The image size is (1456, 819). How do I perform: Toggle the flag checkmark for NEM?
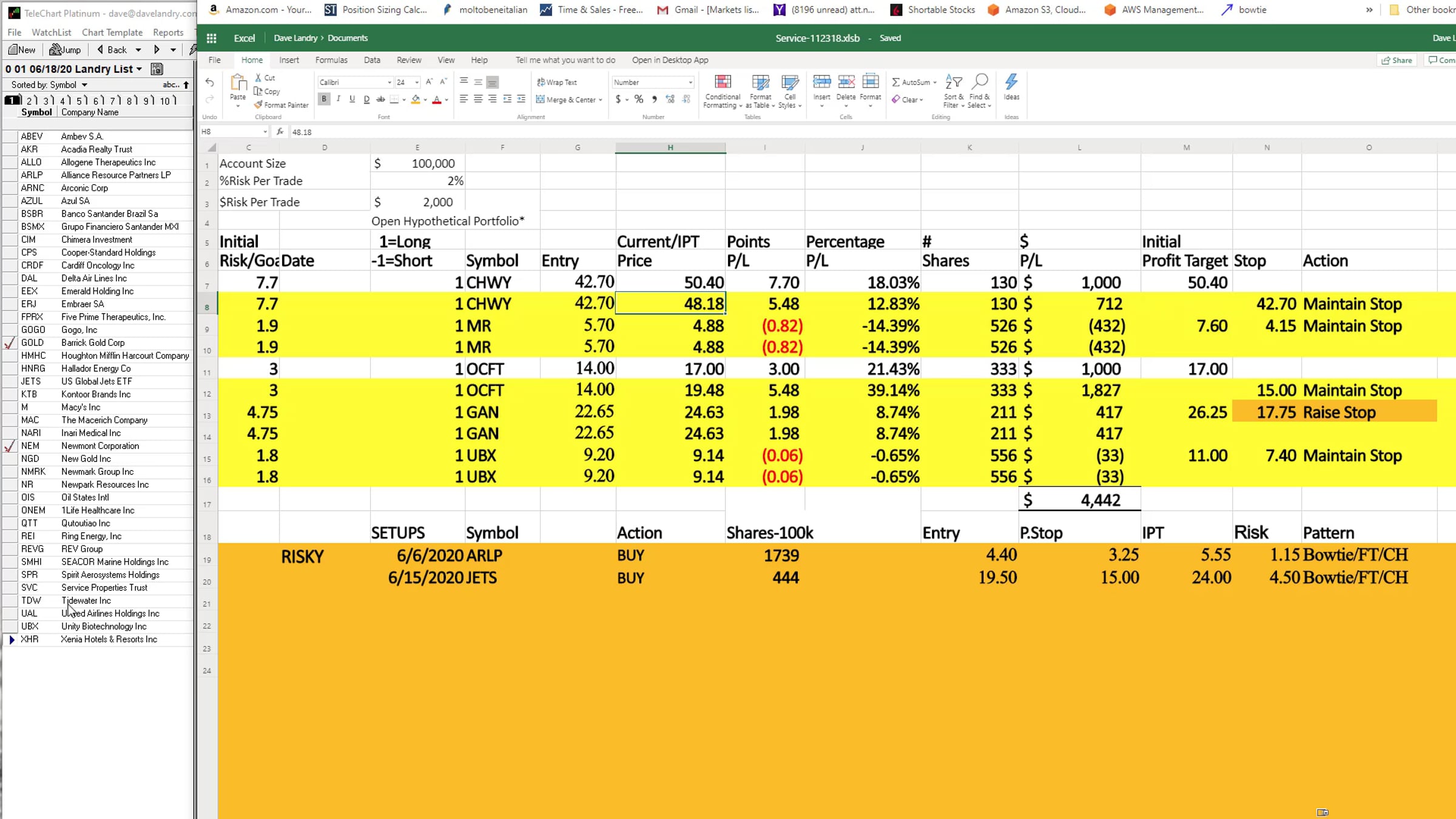10,446
